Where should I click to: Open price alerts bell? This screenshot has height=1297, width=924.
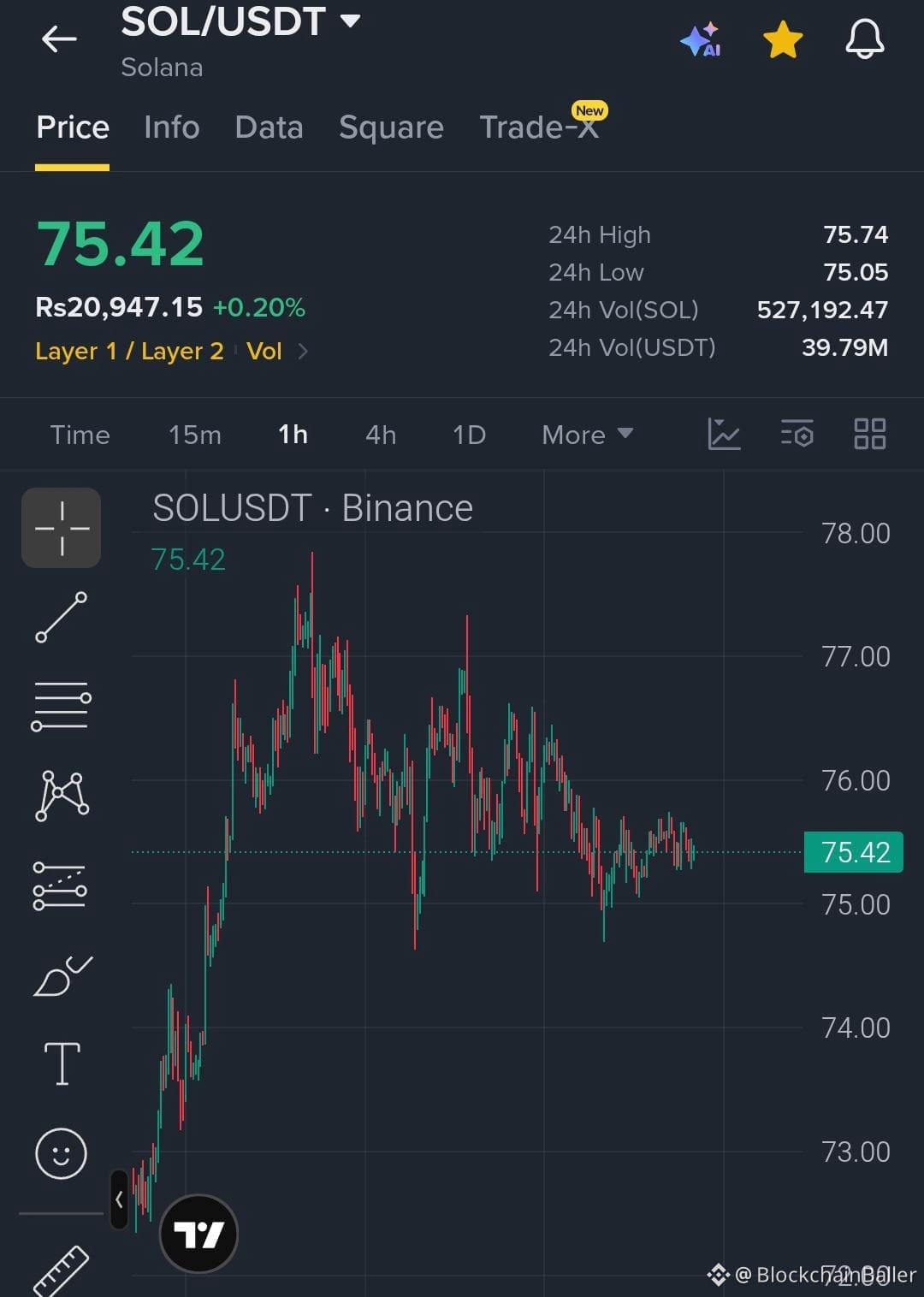tap(865, 39)
